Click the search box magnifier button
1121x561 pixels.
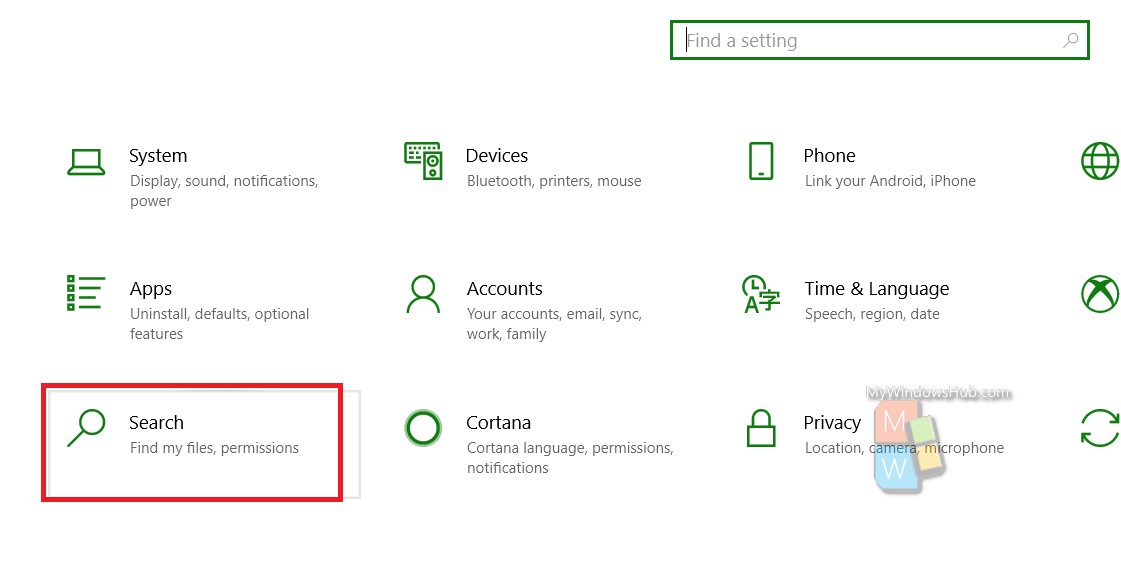point(1070,40)
